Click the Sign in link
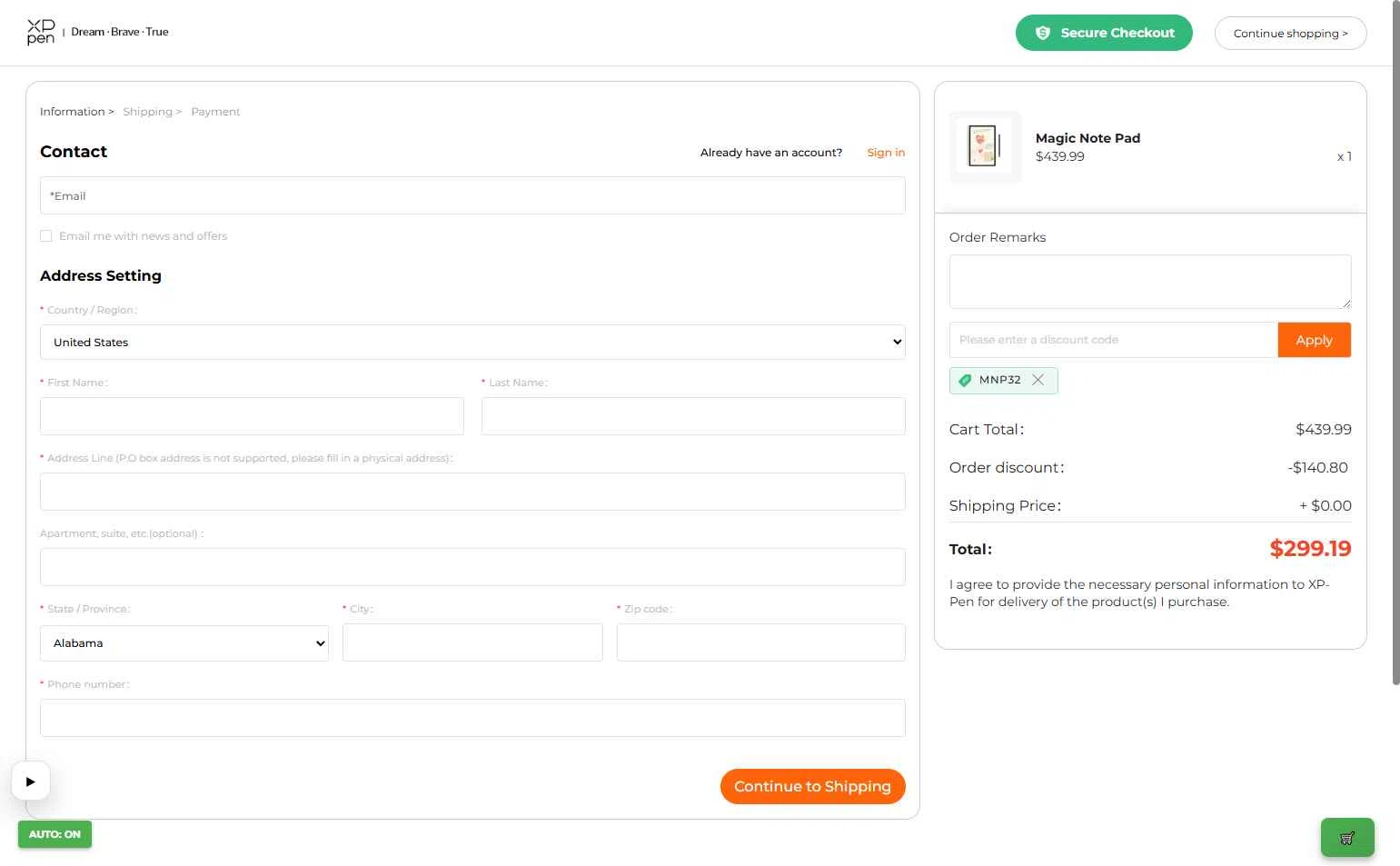This screenshot has width=1400, height=866. tap(886, 153)
